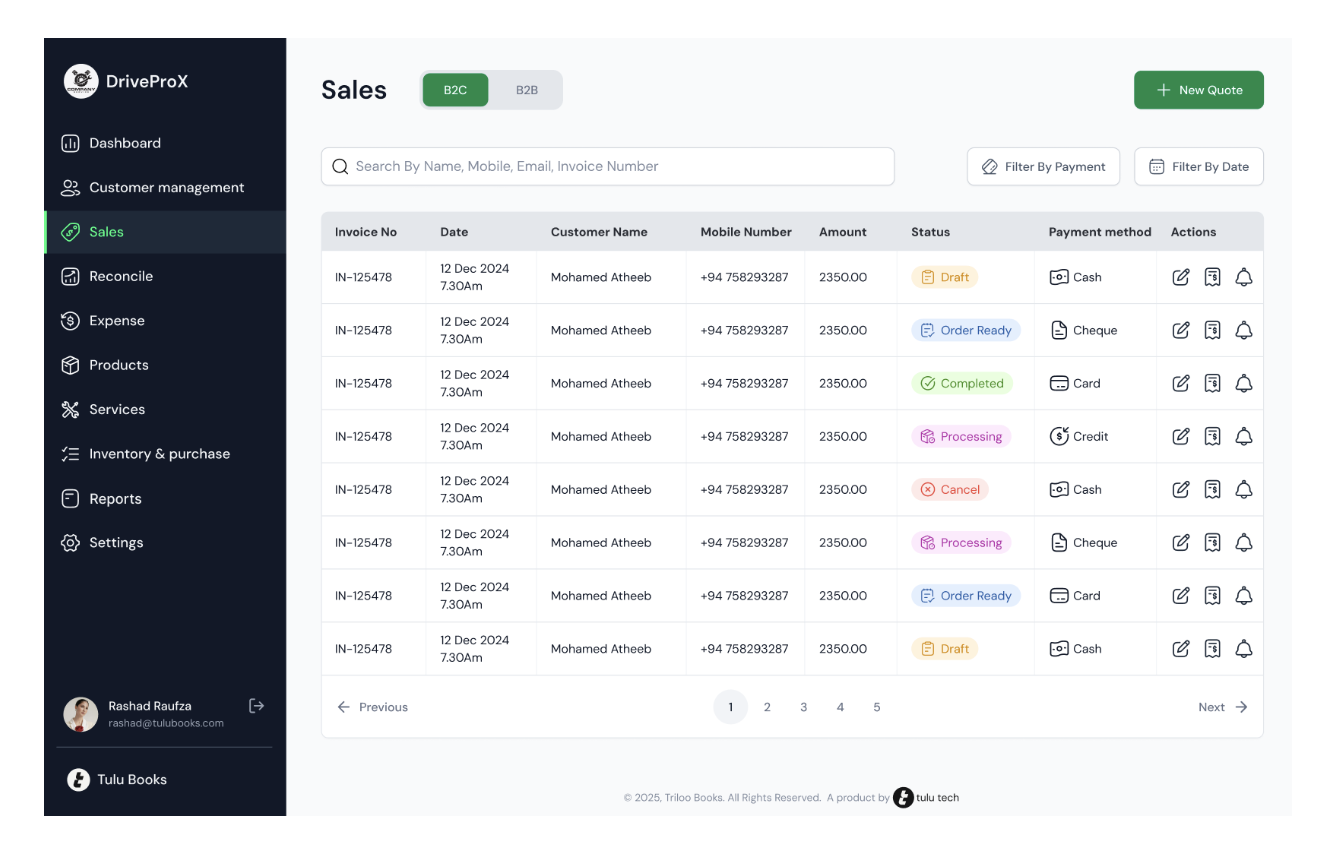The image size is (1340, 866).
Task: Select page 3 in the pagination
Action: click(803, 707)
